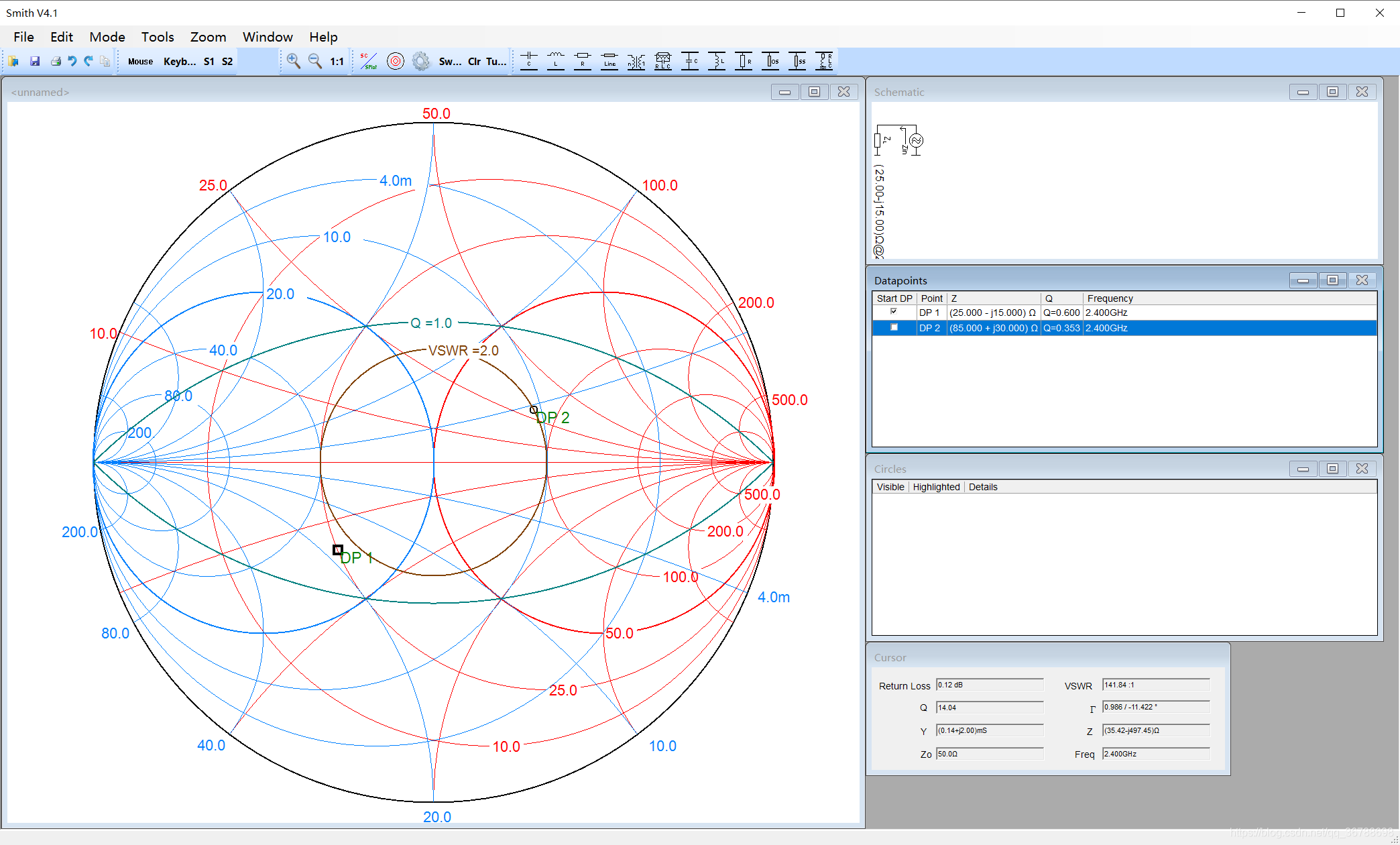Image resolution: width=1400 pixels, height=845 pixels.
Task: Open the Mode menu
Action: tap(107, 37)
